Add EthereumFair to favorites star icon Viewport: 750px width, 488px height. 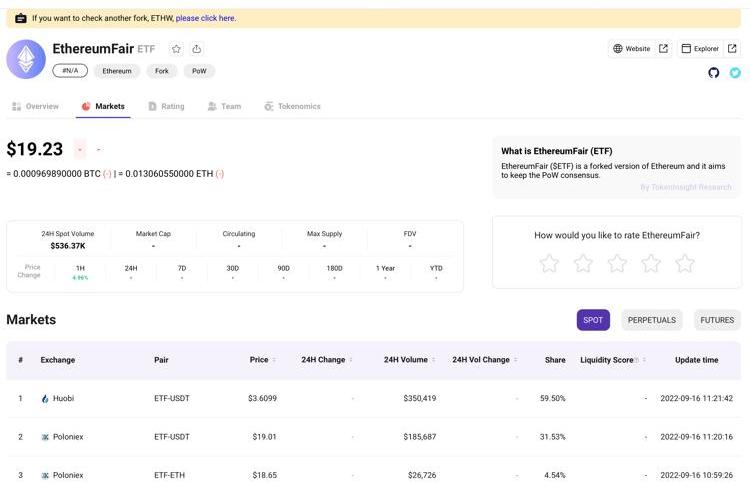click(176, 49)
